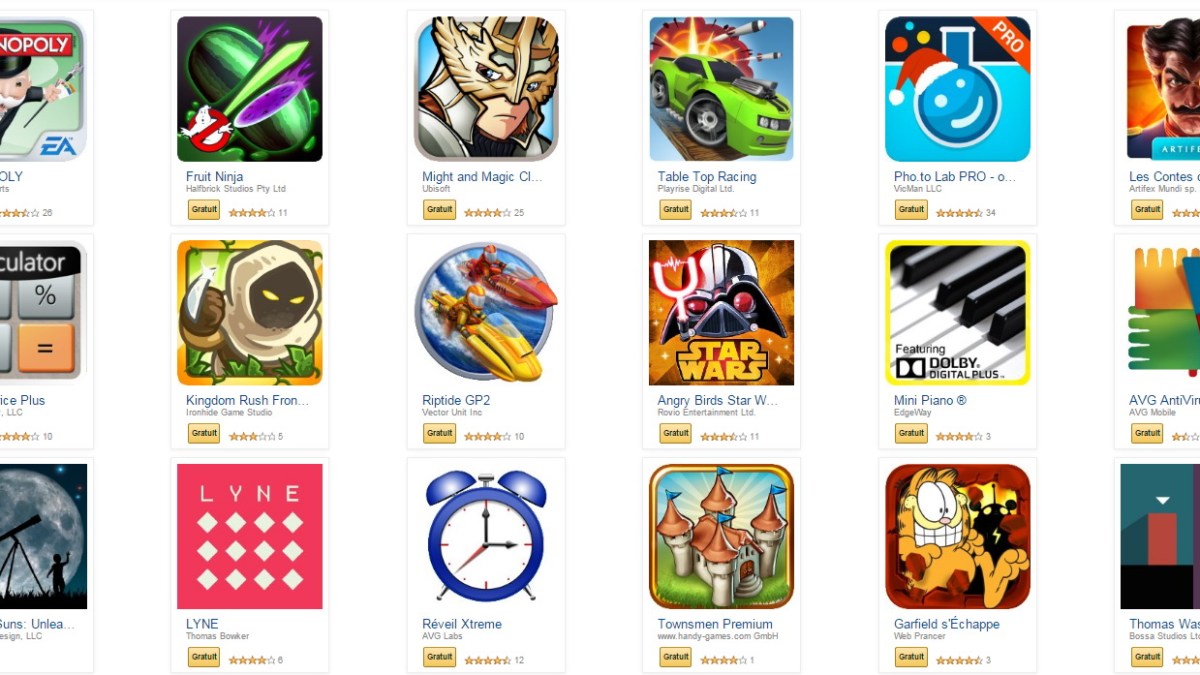
Task: Open the Angry Birds Star Wars icon
Action: pos(722,313)
